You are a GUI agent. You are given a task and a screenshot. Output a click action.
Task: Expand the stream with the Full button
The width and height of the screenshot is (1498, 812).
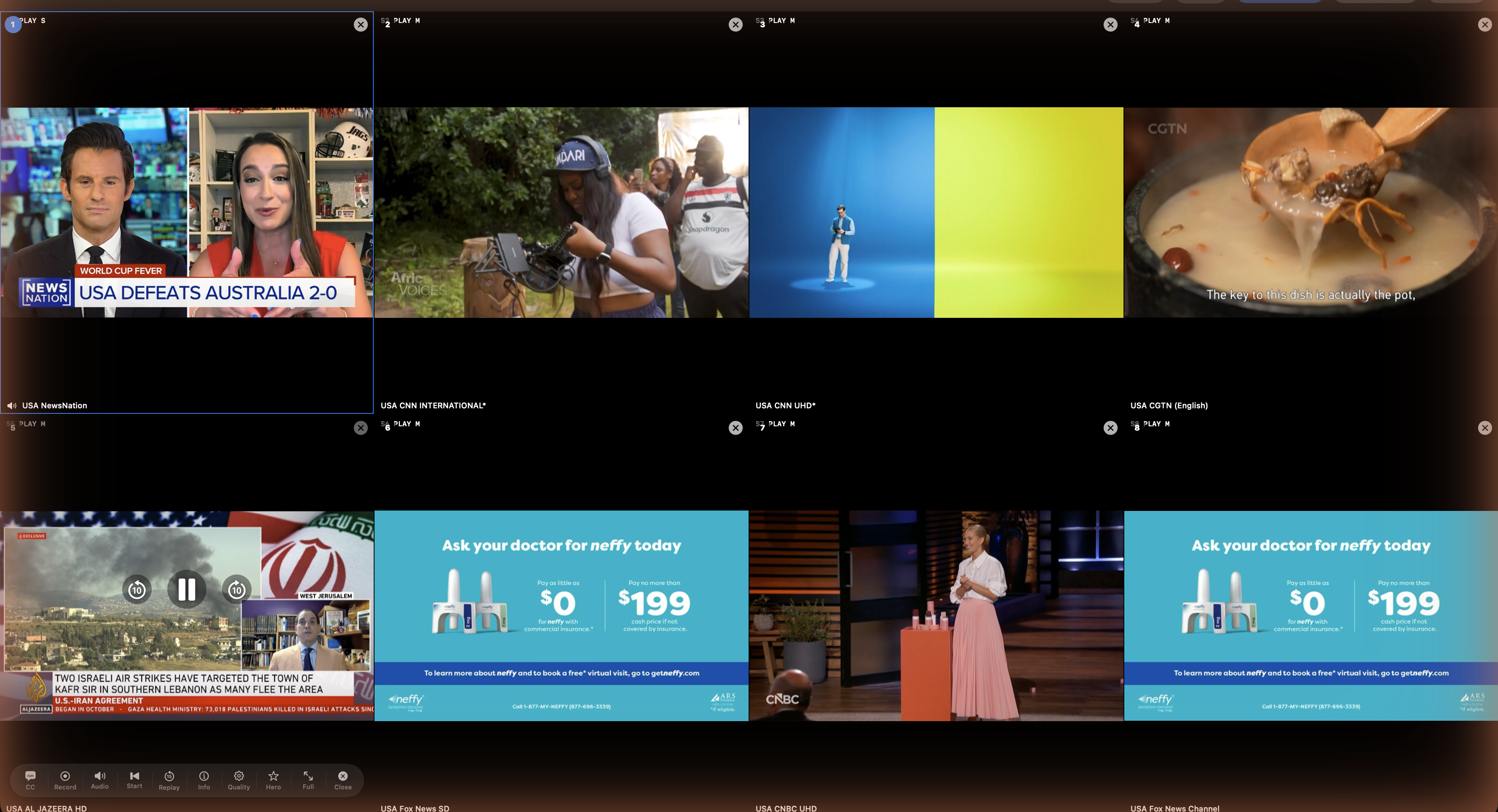[x=308, y=780]
